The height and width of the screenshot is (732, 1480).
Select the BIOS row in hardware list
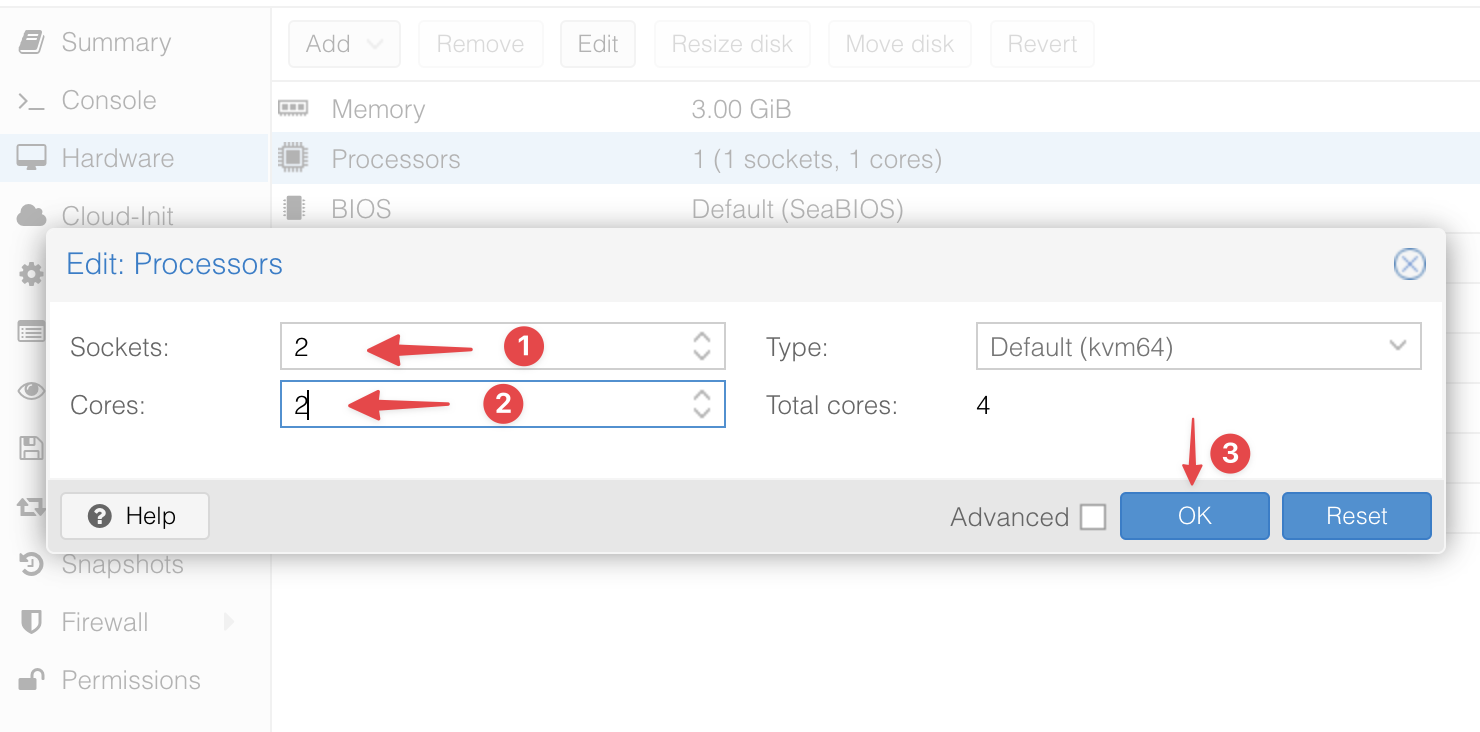(x=875, y=209)
